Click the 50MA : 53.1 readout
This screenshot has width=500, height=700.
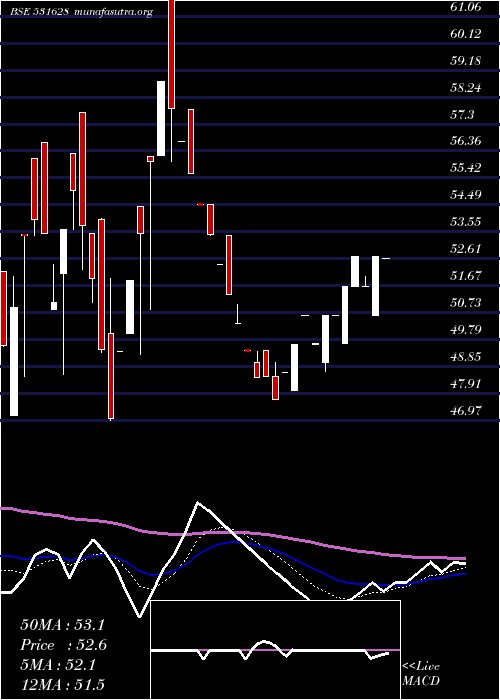click(62, 625)
